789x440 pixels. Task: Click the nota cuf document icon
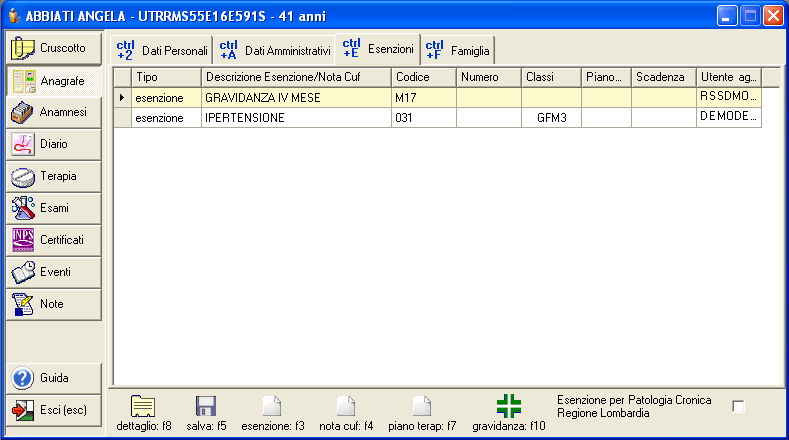345,405
